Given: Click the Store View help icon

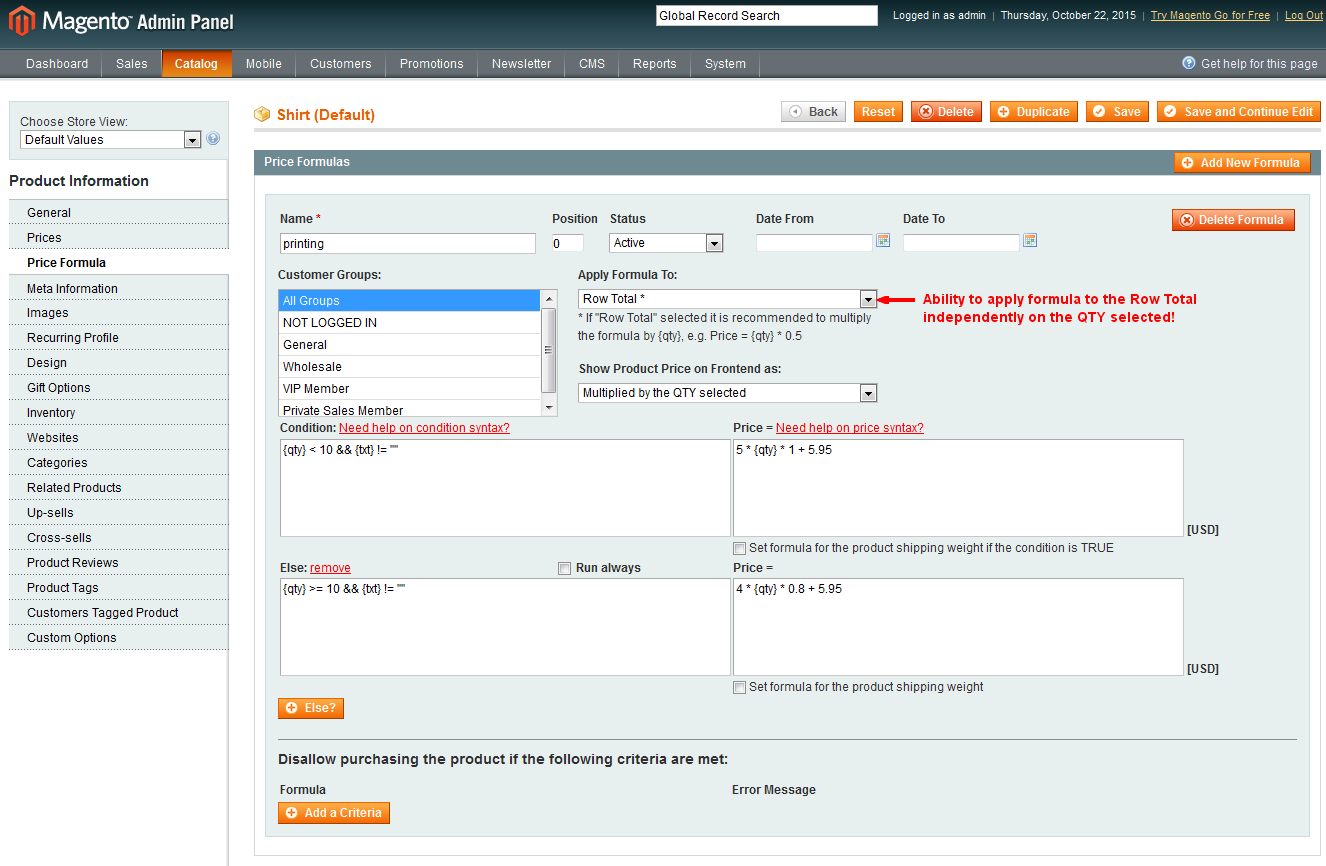Looking at the screenshot, I should [x=213, y=139].
